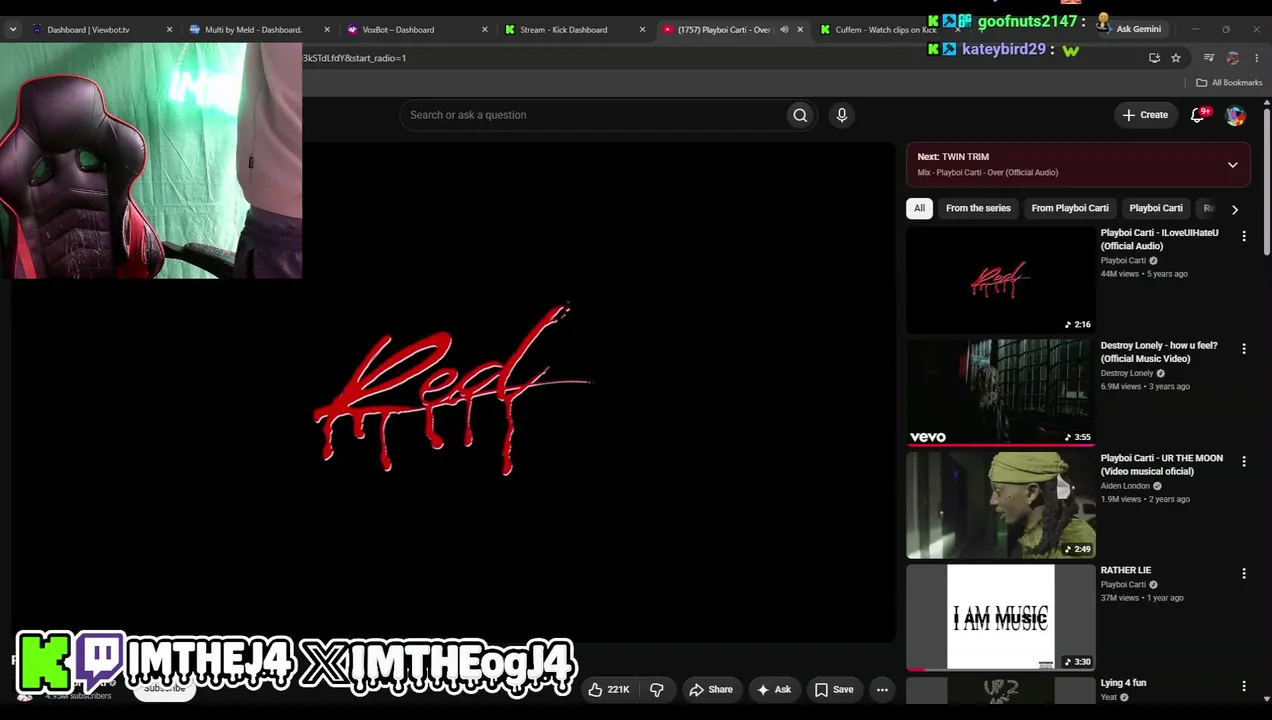
Task: Open the Lying 4 fun video title
Action: pos(1124,683)
